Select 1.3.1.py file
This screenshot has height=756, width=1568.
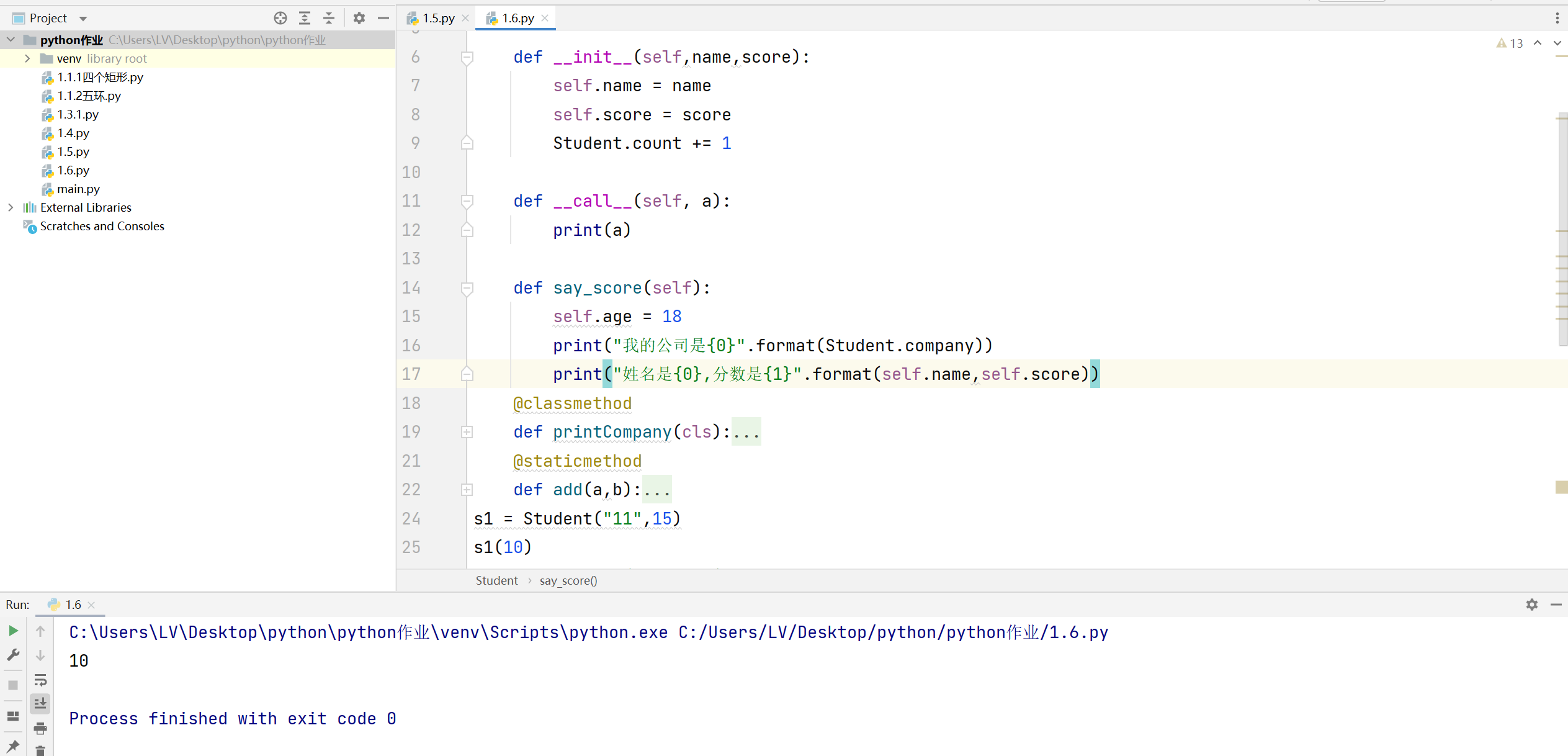[x=78, y=114]
